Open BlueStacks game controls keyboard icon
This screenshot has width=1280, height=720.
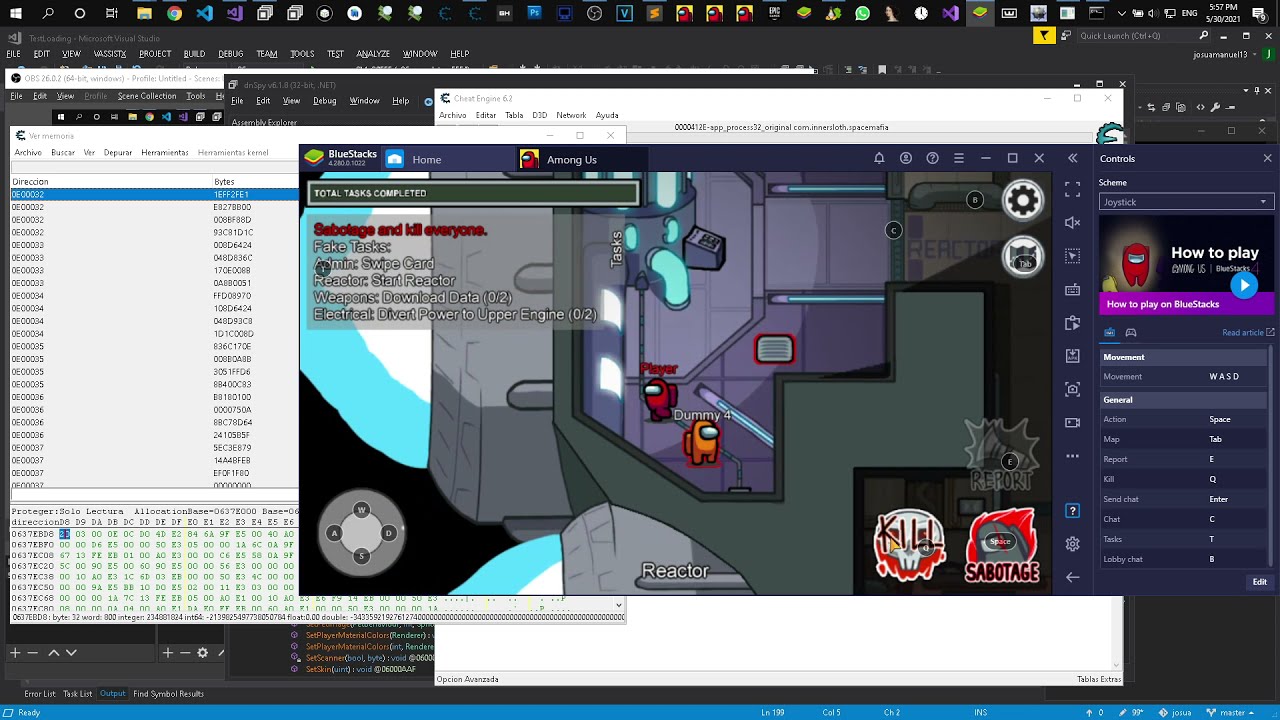tap(1073, 290)
